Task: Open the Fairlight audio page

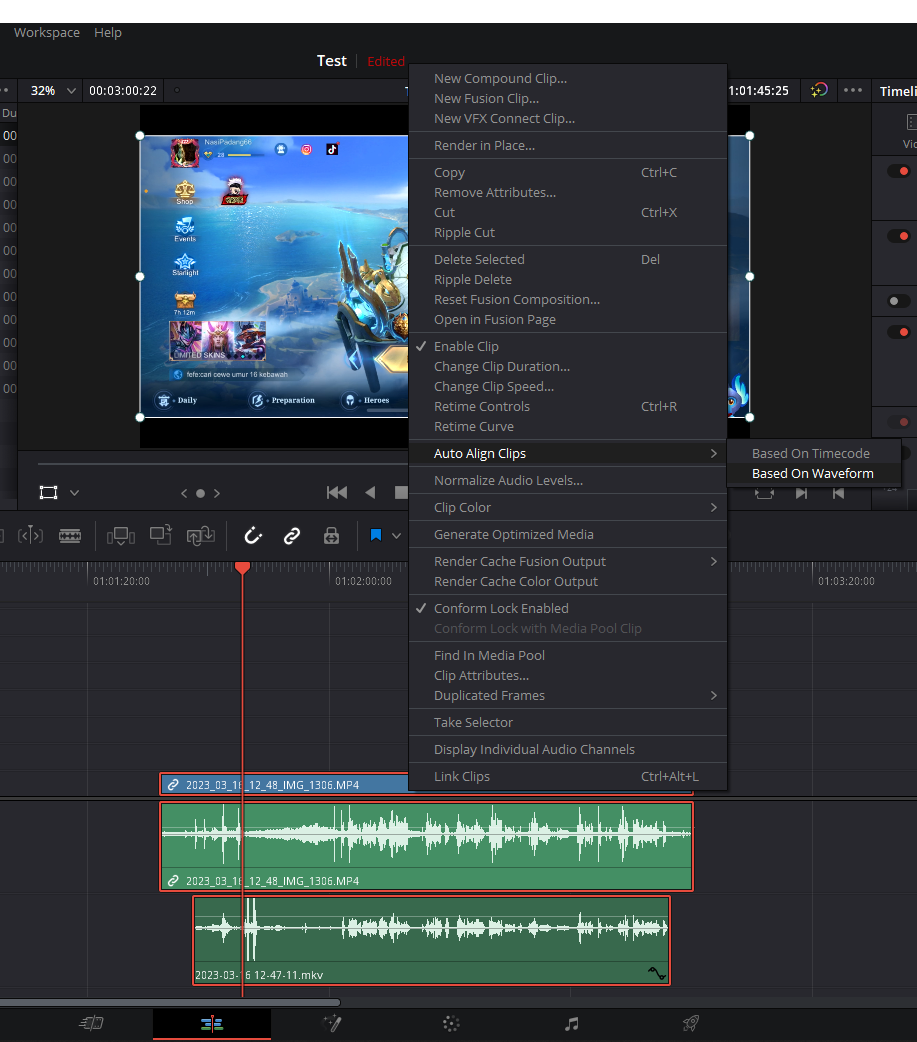Action: 571,1023
